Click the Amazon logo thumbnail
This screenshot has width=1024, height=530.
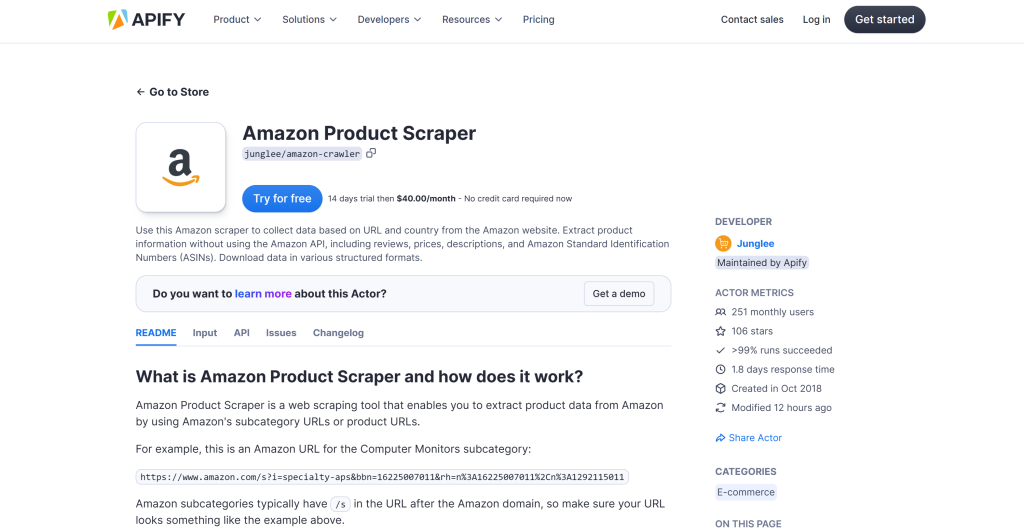[180, 167]
